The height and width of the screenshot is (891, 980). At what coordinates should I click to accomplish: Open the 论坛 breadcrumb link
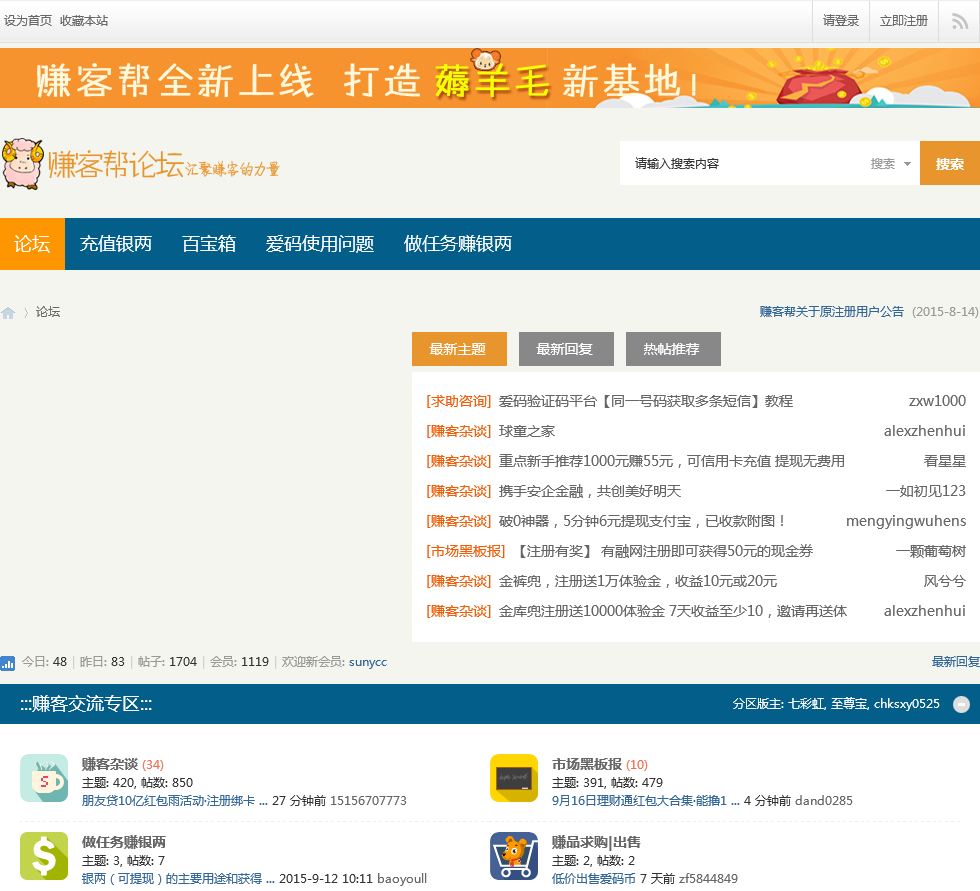point(48,312)
